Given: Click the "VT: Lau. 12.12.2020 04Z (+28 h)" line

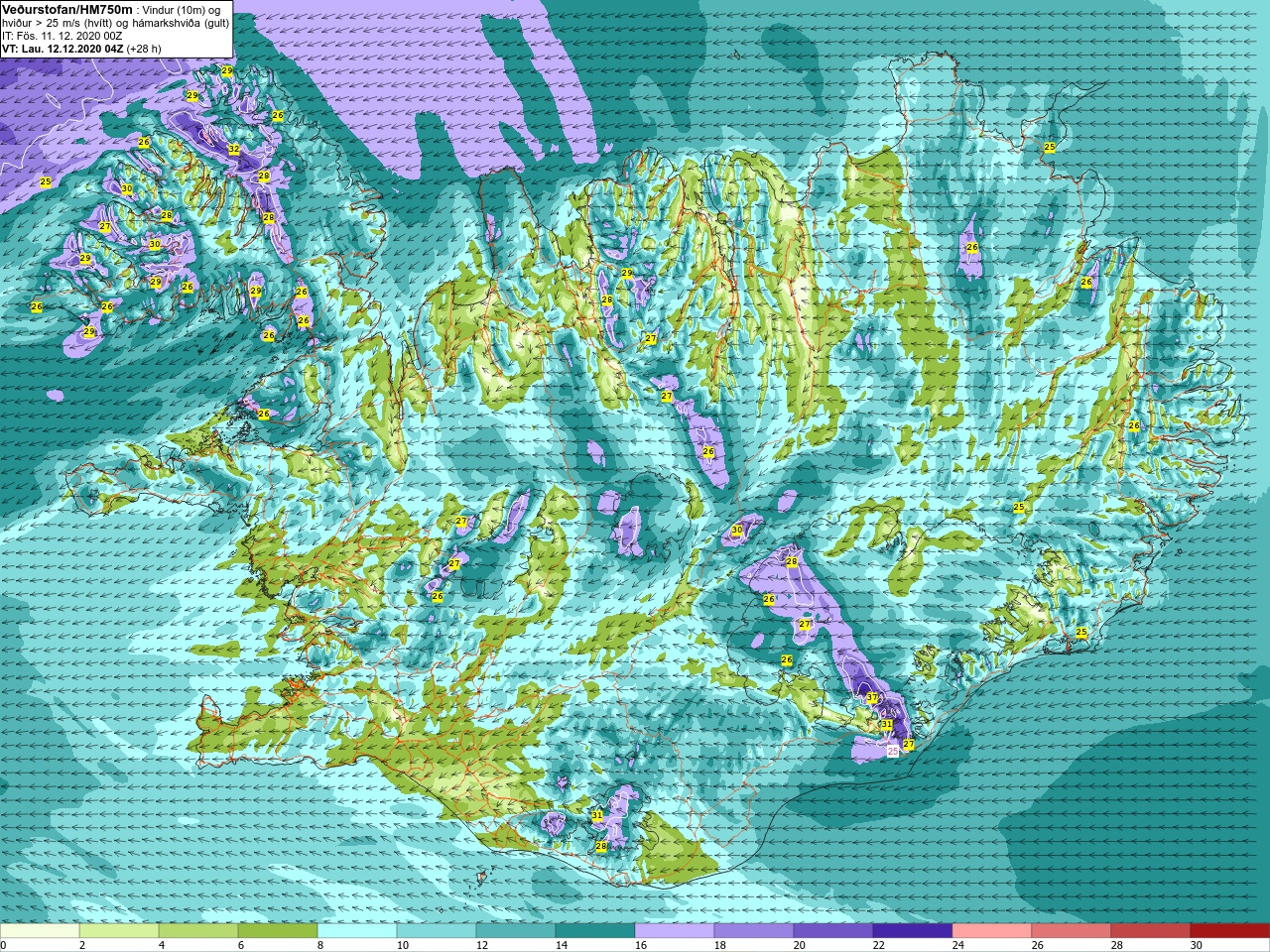Looking at the screenshot, I should [81, 48].
